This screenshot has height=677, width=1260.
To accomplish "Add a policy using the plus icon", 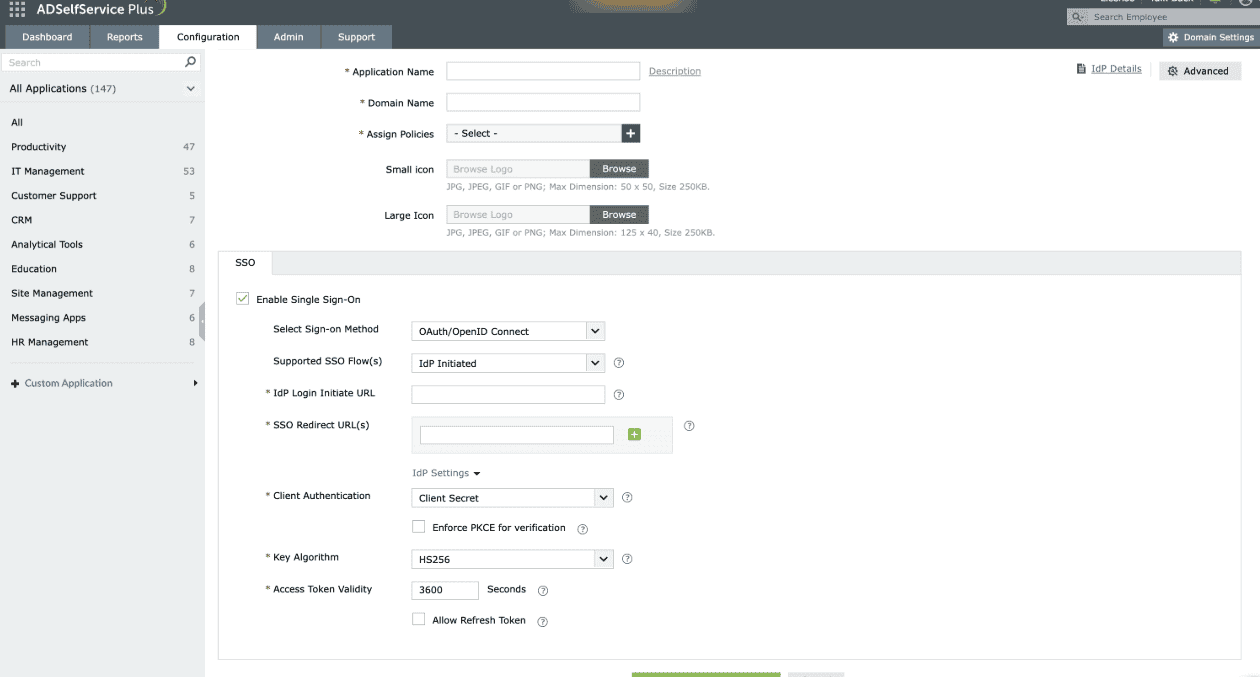I will 631,132.
